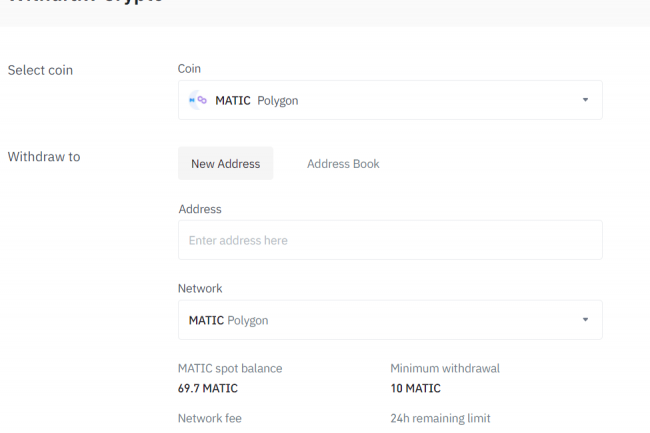Click the 'Select coin' section label
Viewport: 650px width, 433px height.
point(40,70)
